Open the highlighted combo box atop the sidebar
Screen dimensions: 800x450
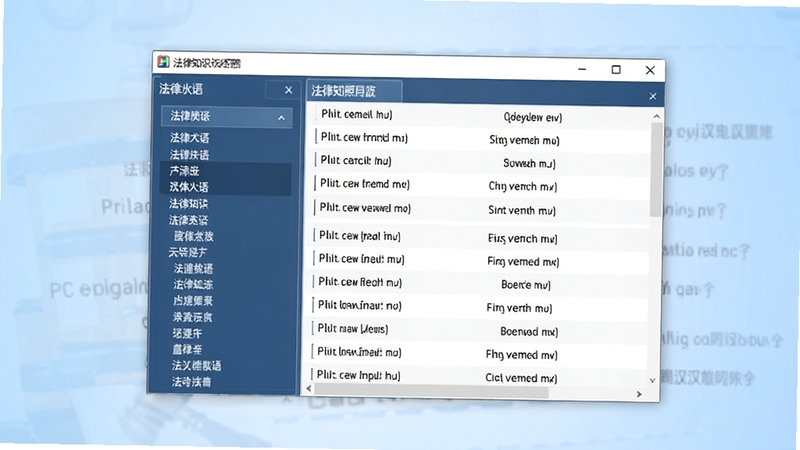point(227,117)
